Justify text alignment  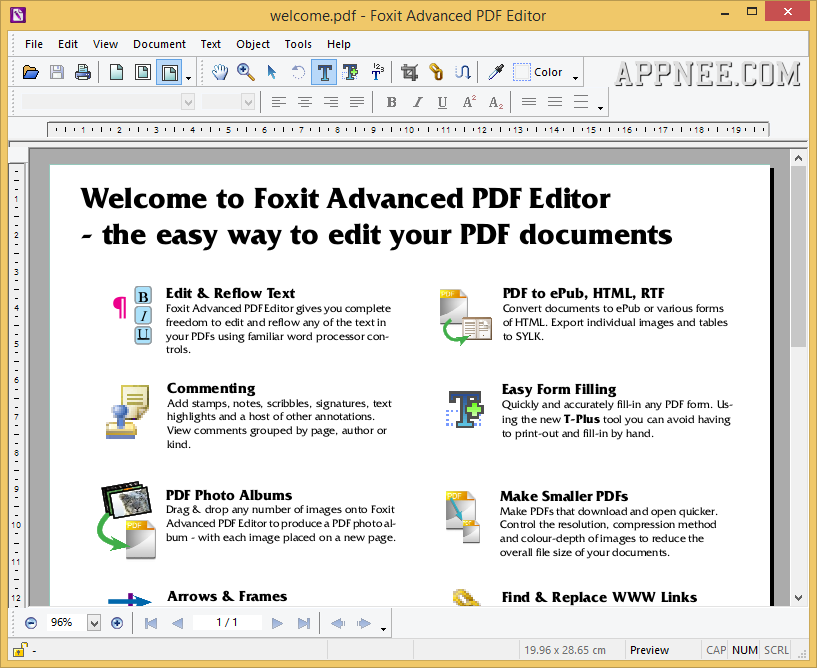[x=357, y=102]
